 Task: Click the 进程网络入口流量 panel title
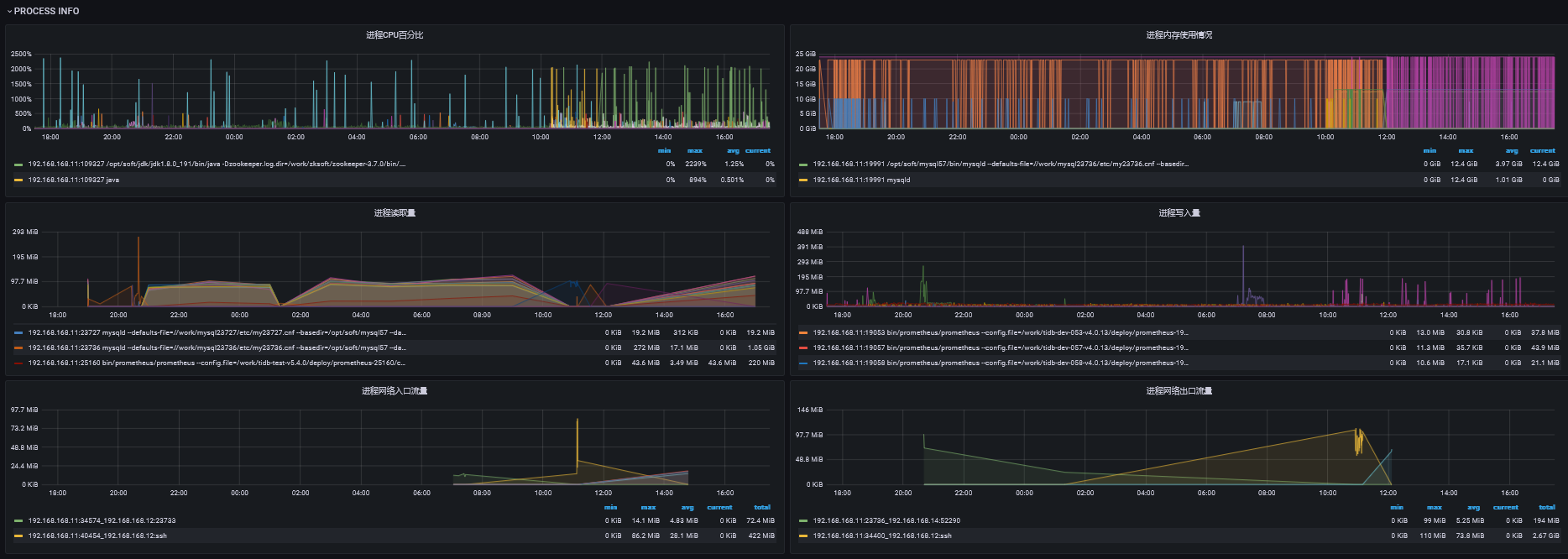tap(394, 391)
